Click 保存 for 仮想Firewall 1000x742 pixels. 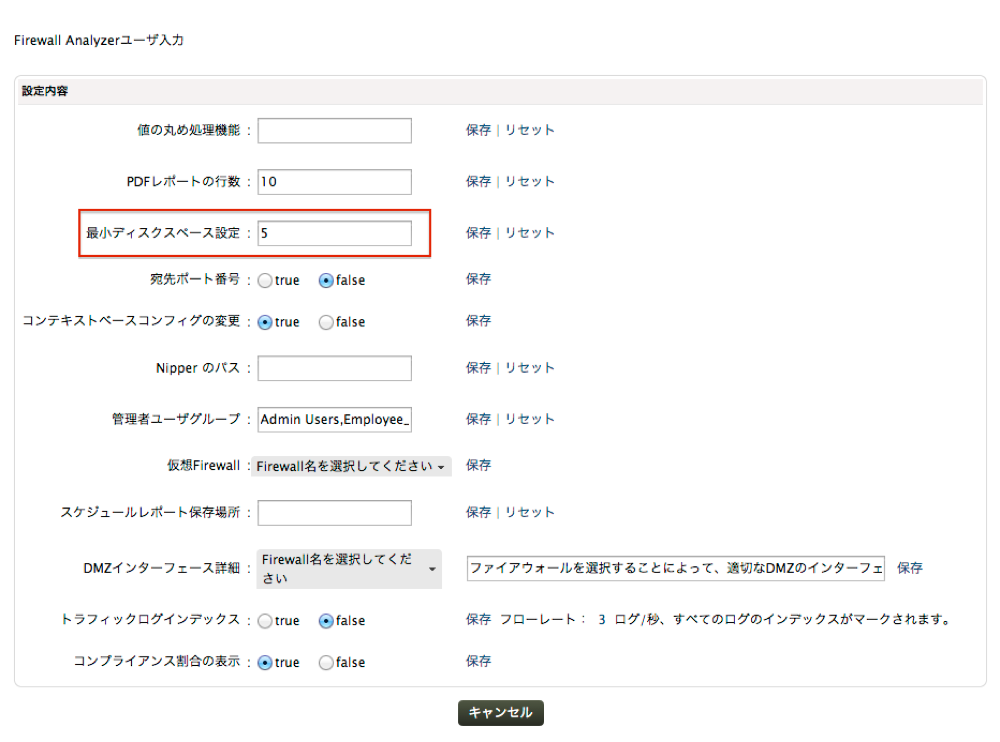(x=478, y=465)
